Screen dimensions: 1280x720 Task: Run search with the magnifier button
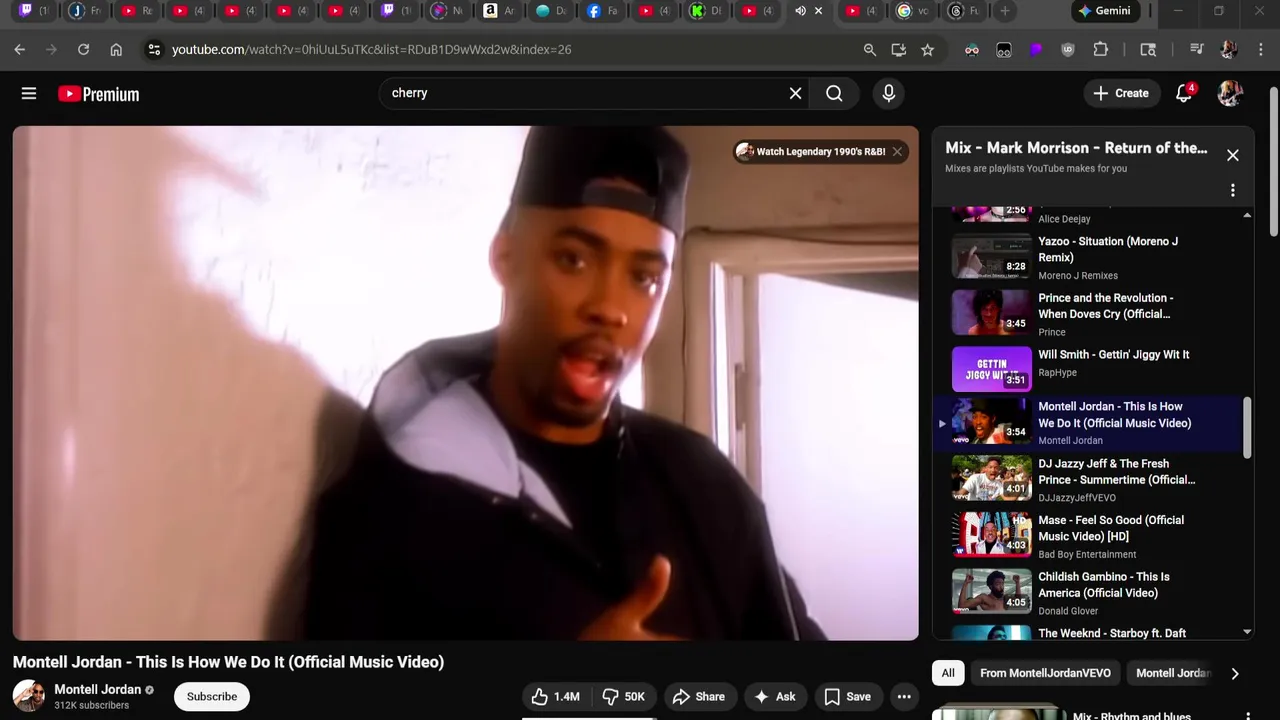834,93
